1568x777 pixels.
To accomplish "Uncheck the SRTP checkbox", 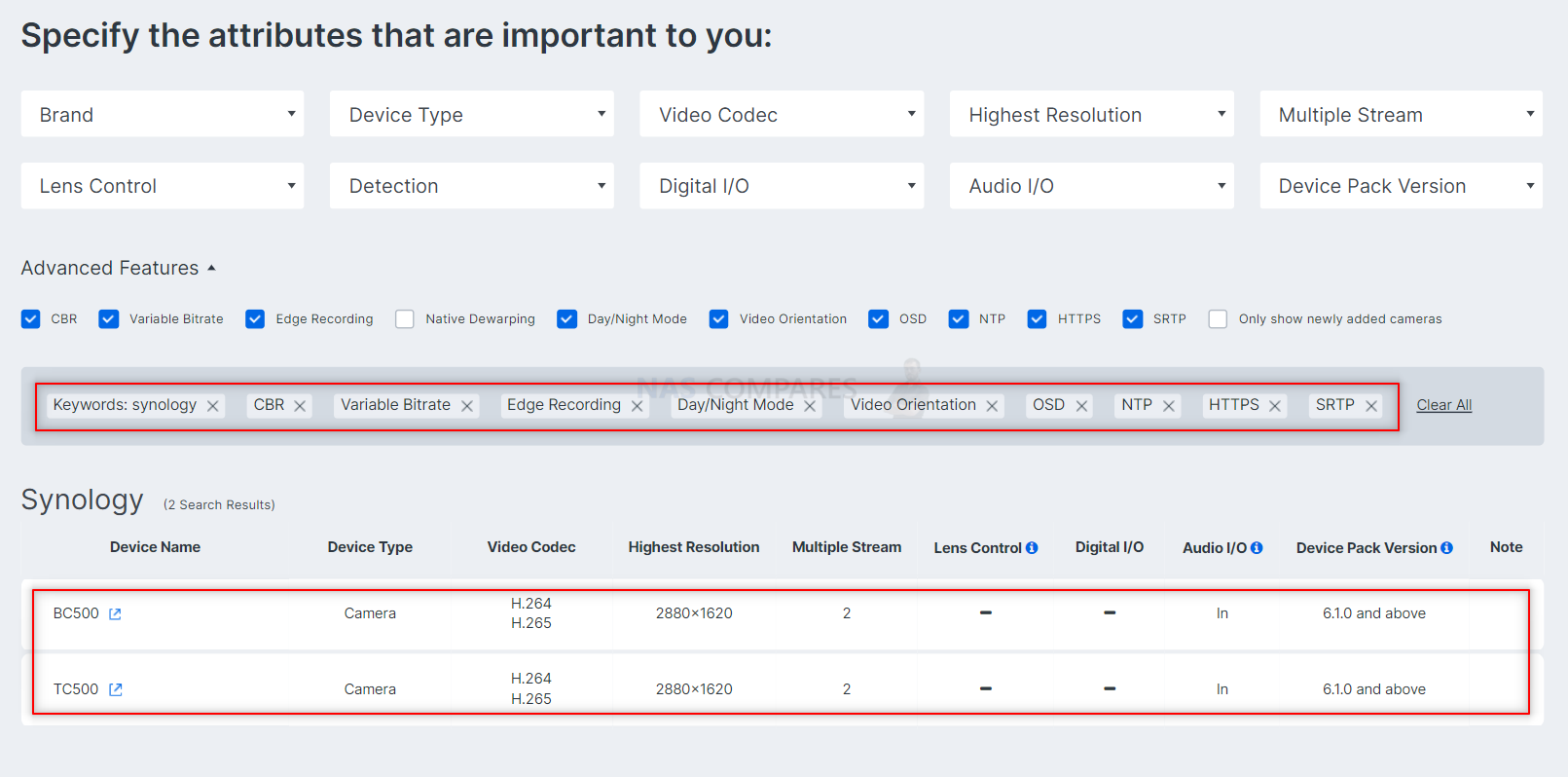I will pyautogui.click(x=1133, y=319).
